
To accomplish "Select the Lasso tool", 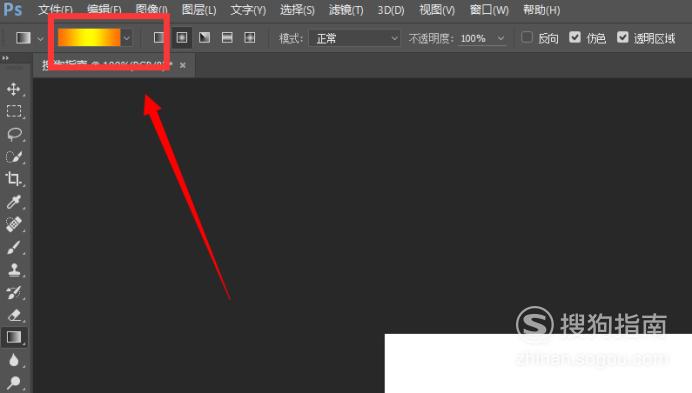I will pyautogui.click(x=14, y=134).
